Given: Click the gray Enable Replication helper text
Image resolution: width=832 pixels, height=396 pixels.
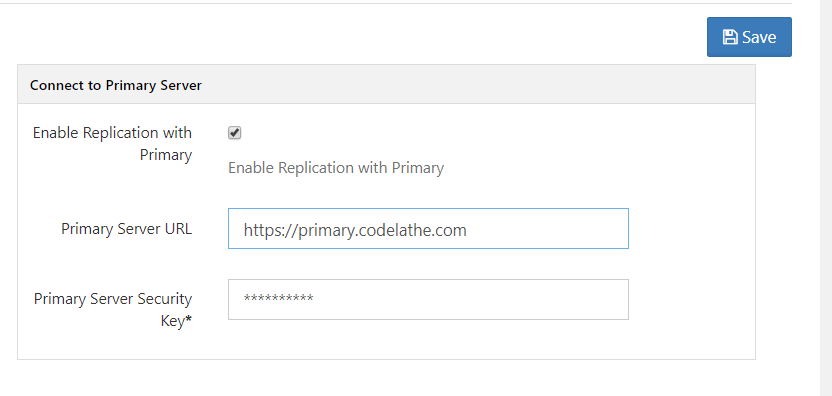Looking at the screenshot, I should [x=336, y=168].
